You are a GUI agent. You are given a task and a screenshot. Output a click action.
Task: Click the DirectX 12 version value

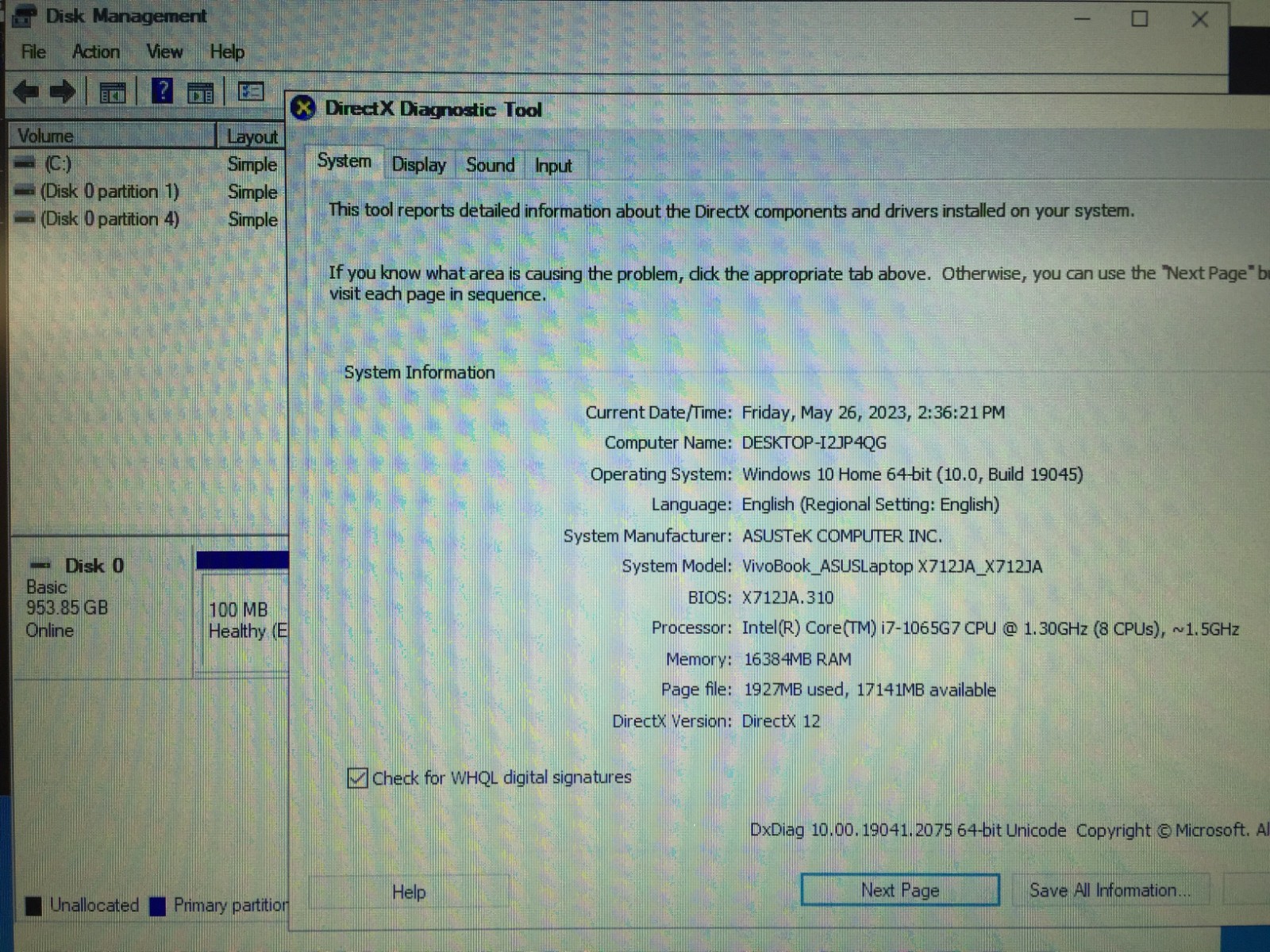pos(780,721)
